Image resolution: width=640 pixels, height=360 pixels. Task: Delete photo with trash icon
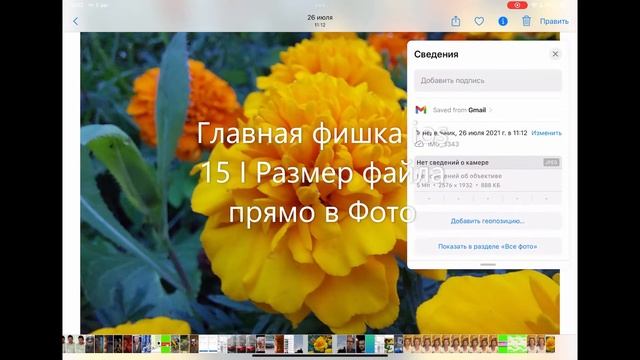pyautogui.click(x=527, y=21)
